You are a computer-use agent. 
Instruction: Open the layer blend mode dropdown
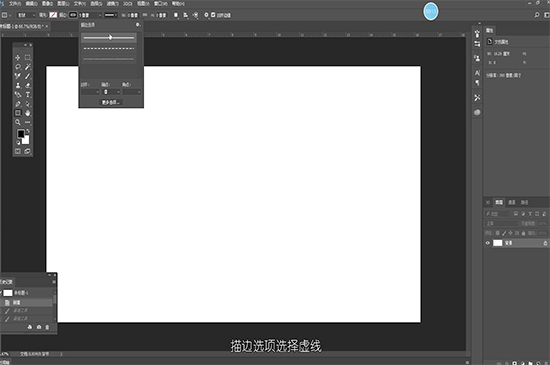502,223
